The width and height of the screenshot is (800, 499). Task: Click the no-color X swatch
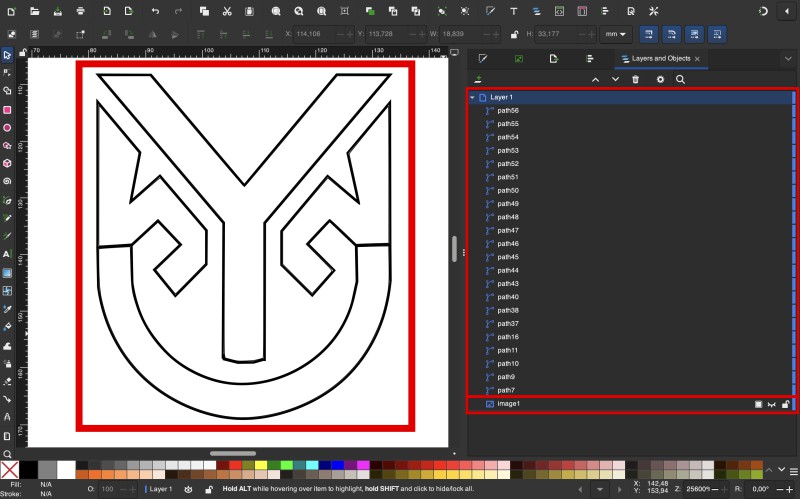tap(10, 469)
